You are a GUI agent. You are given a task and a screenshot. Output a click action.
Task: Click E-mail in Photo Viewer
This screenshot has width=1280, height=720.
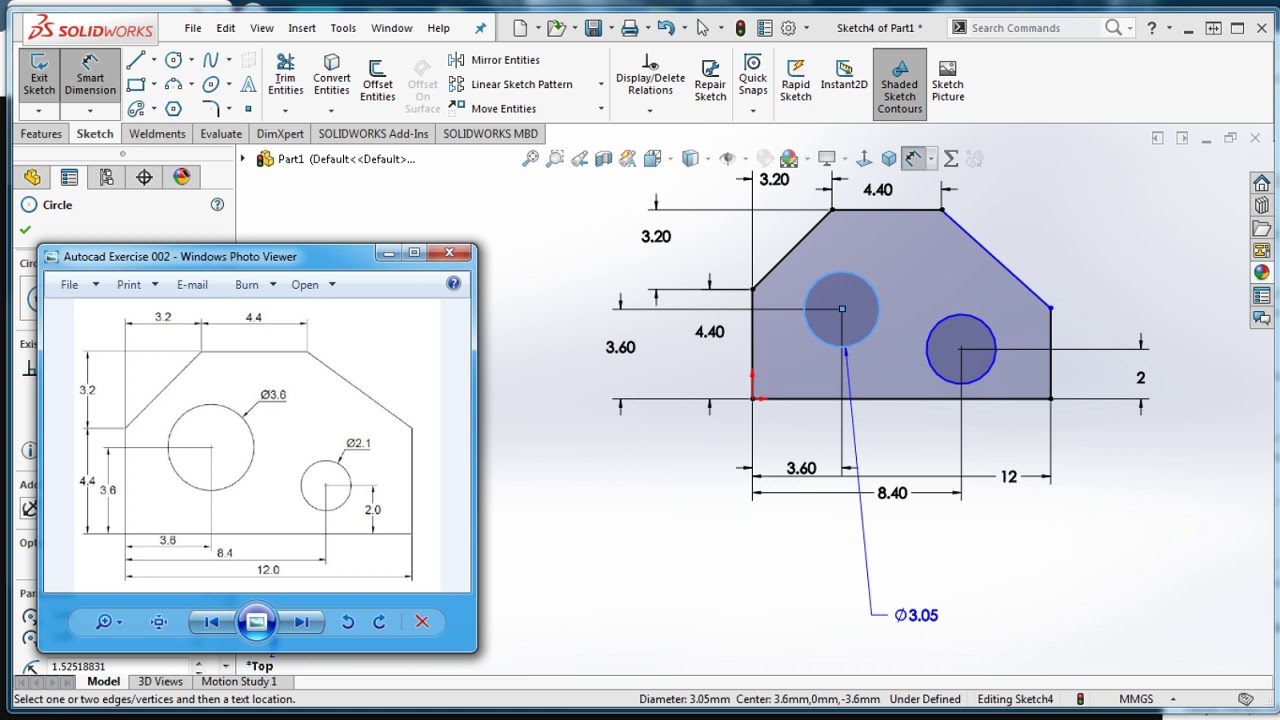(192, 285)
